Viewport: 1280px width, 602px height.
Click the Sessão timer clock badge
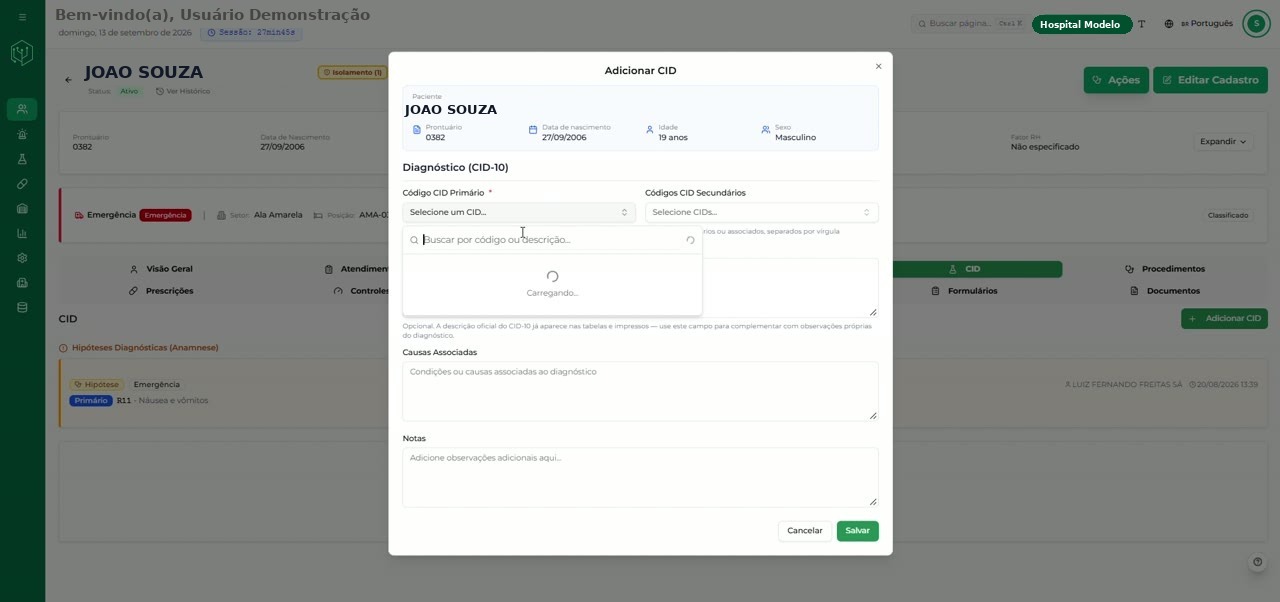pos(251,33)
